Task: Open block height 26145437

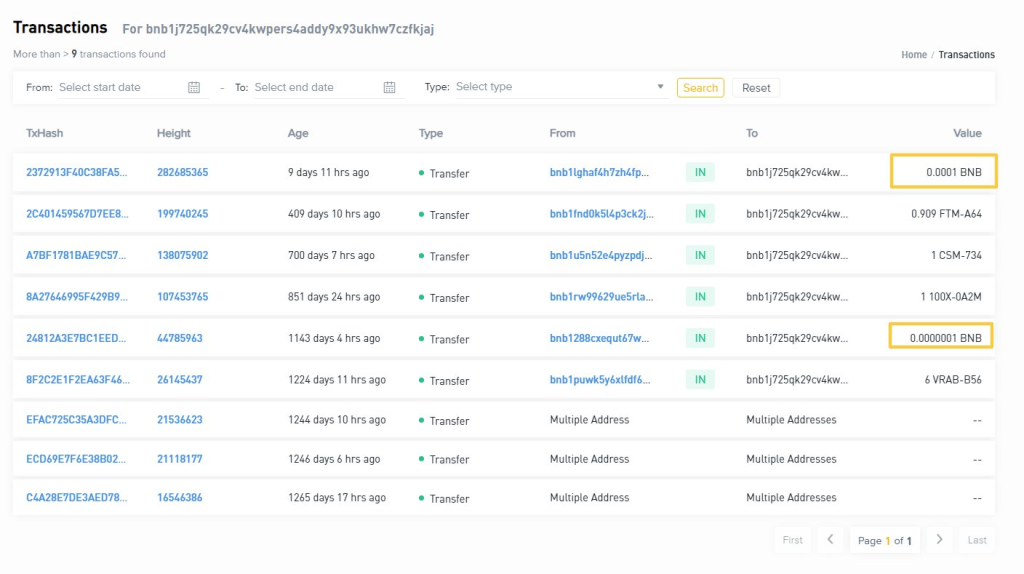Action: coord(180,379)
